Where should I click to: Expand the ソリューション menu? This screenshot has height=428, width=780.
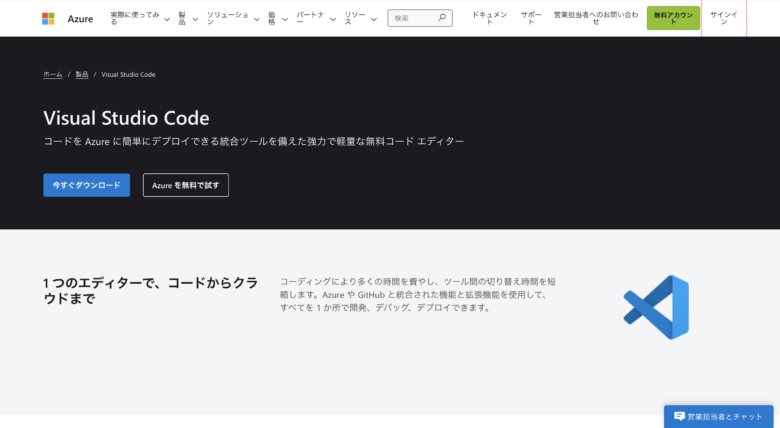click(233, 18)
